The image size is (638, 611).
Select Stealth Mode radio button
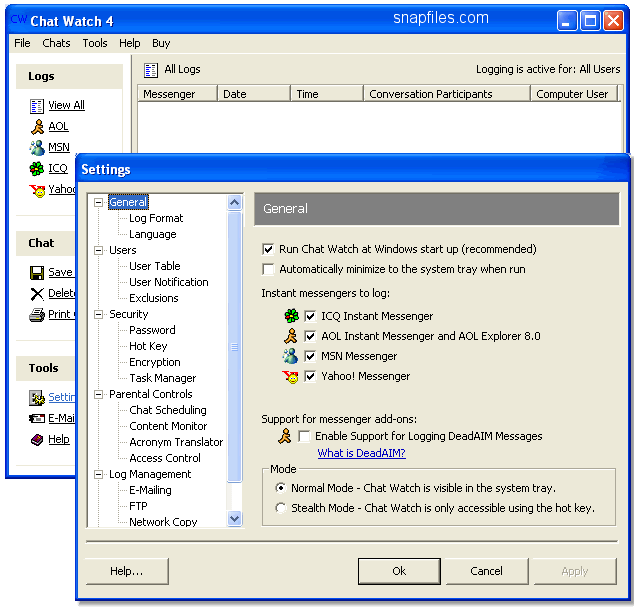click(x=281, y=508)
